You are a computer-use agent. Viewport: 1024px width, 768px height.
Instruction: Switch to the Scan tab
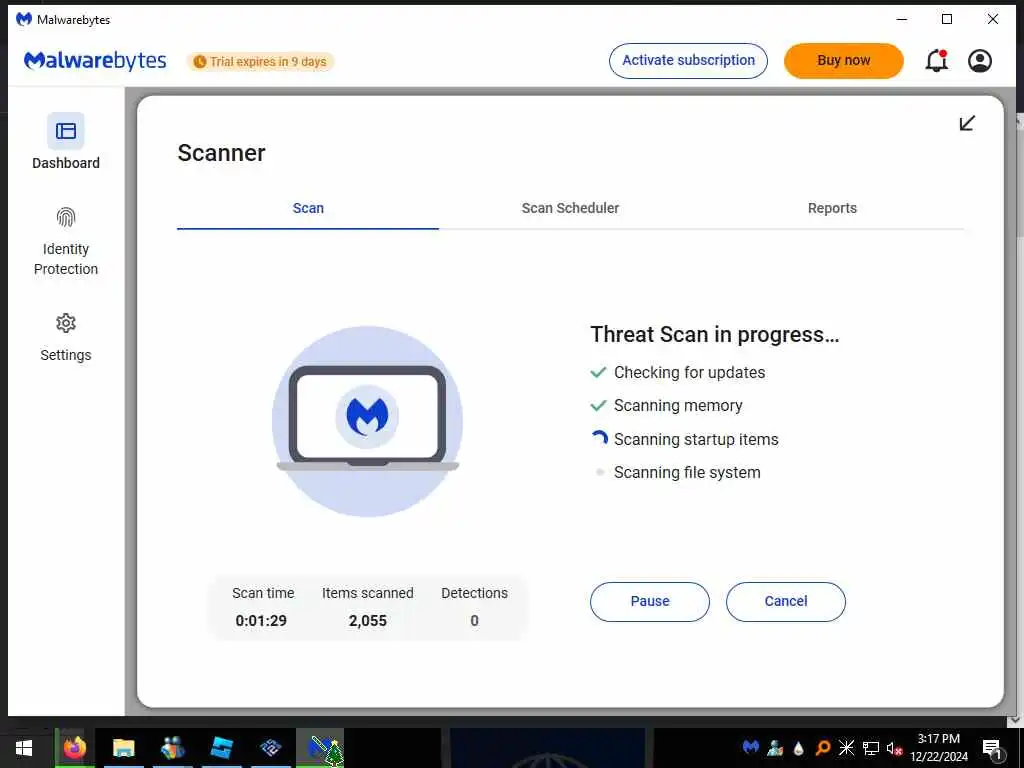pyautogui.click(x=308, y=208)
